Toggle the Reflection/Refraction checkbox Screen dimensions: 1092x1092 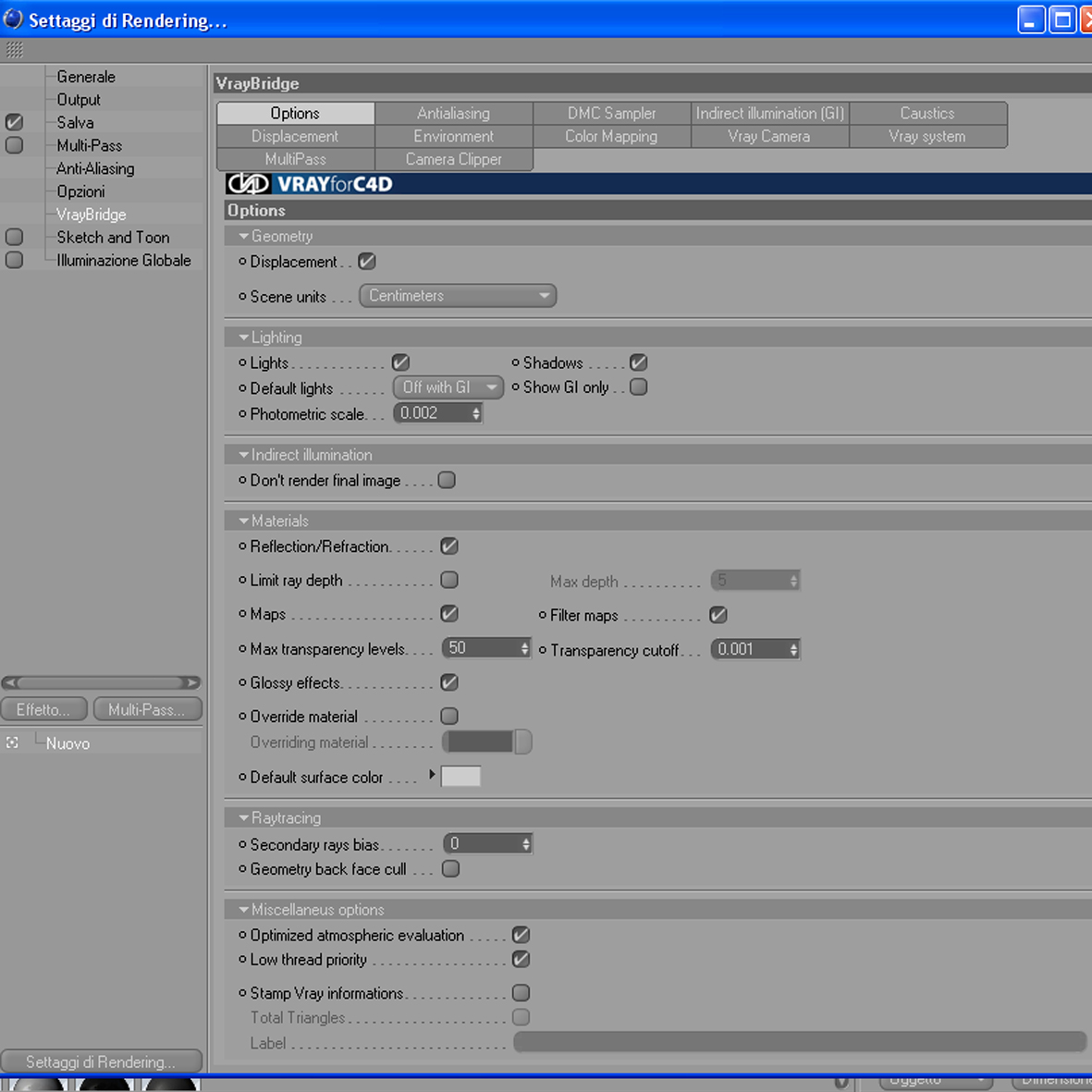[x=449, y=546]
